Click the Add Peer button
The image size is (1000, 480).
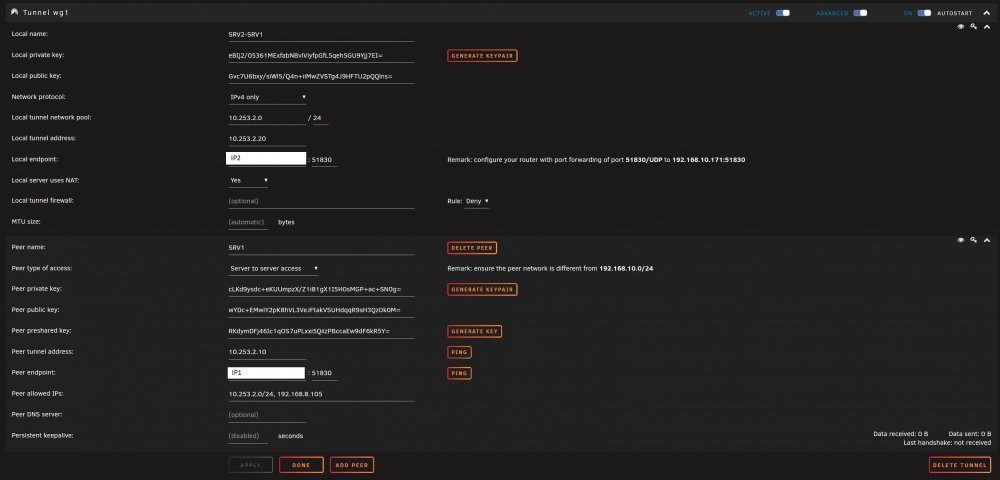(x=352, y=465)
